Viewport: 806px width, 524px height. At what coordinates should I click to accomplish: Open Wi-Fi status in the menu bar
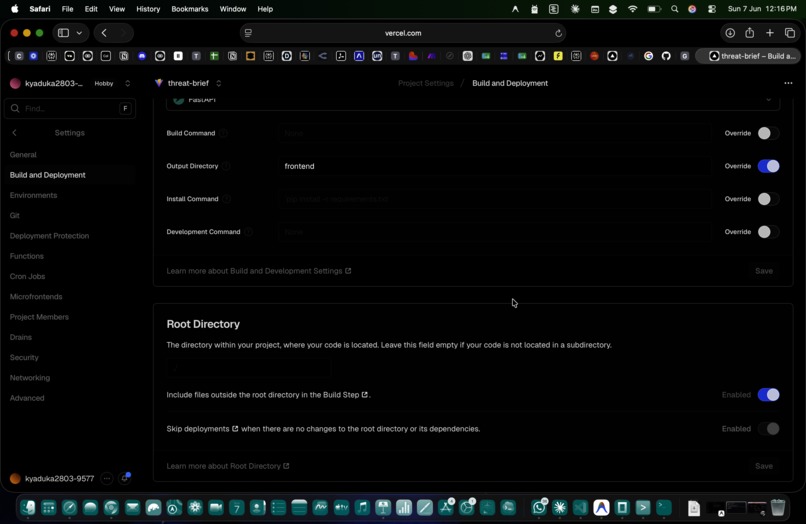point(632,9)
